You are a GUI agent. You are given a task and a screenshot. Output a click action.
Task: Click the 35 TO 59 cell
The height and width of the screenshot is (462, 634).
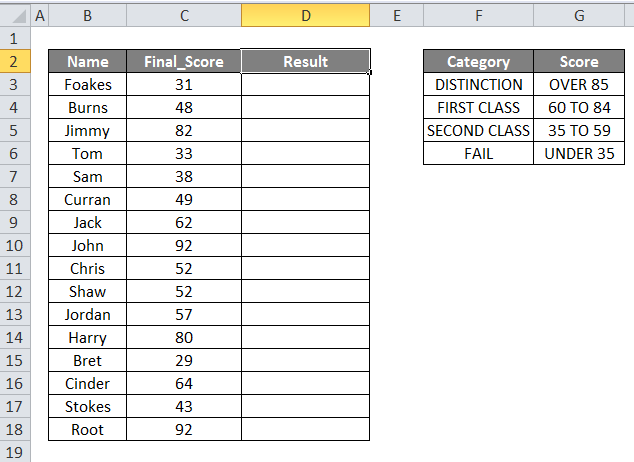pyautogui.click(x=579, y=131)
